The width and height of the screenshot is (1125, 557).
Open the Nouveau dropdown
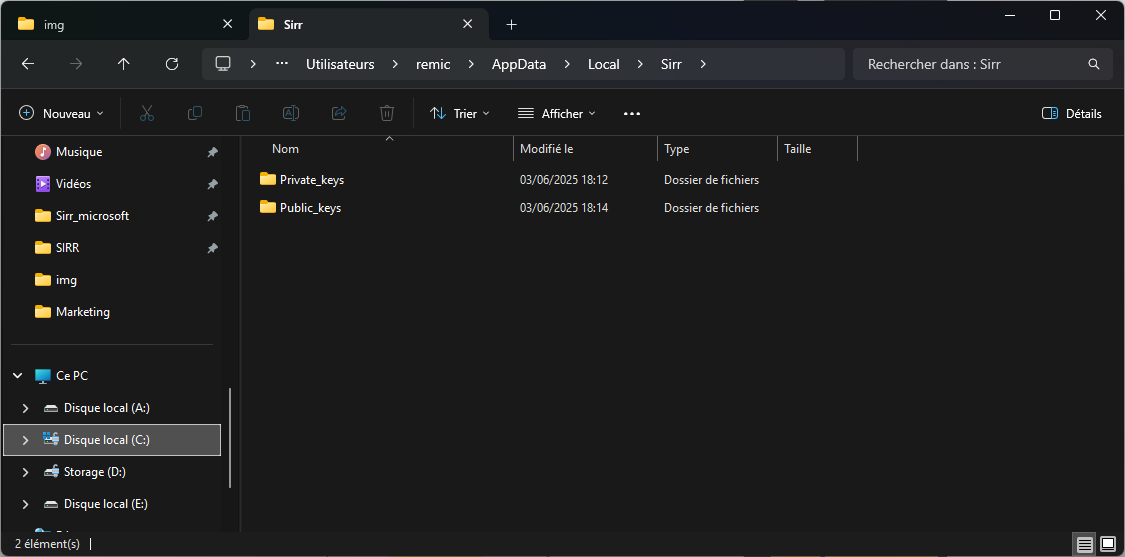(x=61, y=113)
